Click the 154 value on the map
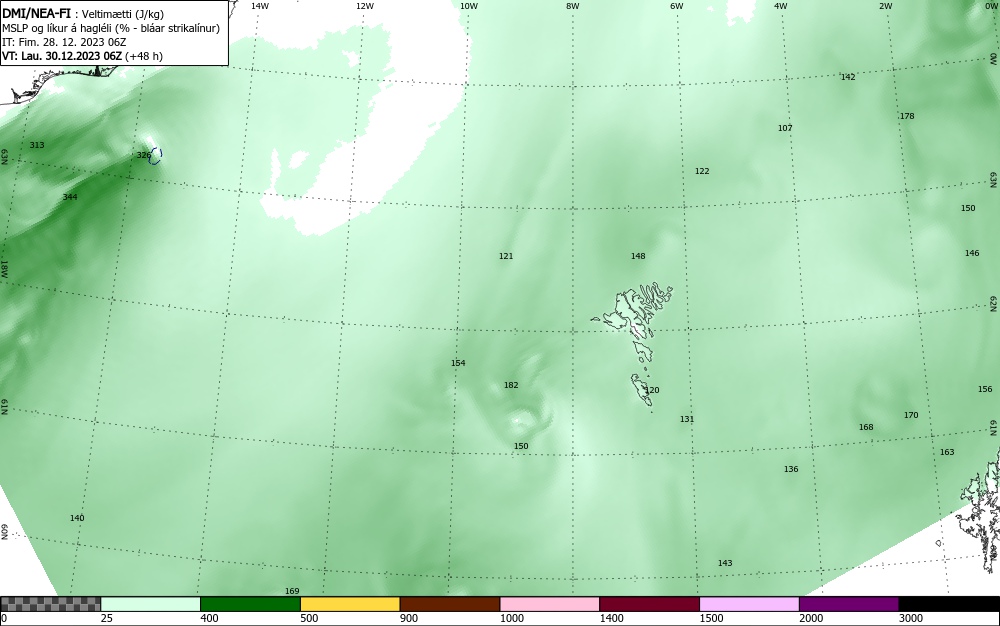This screenshot has height=626, width=1000. 458,363
